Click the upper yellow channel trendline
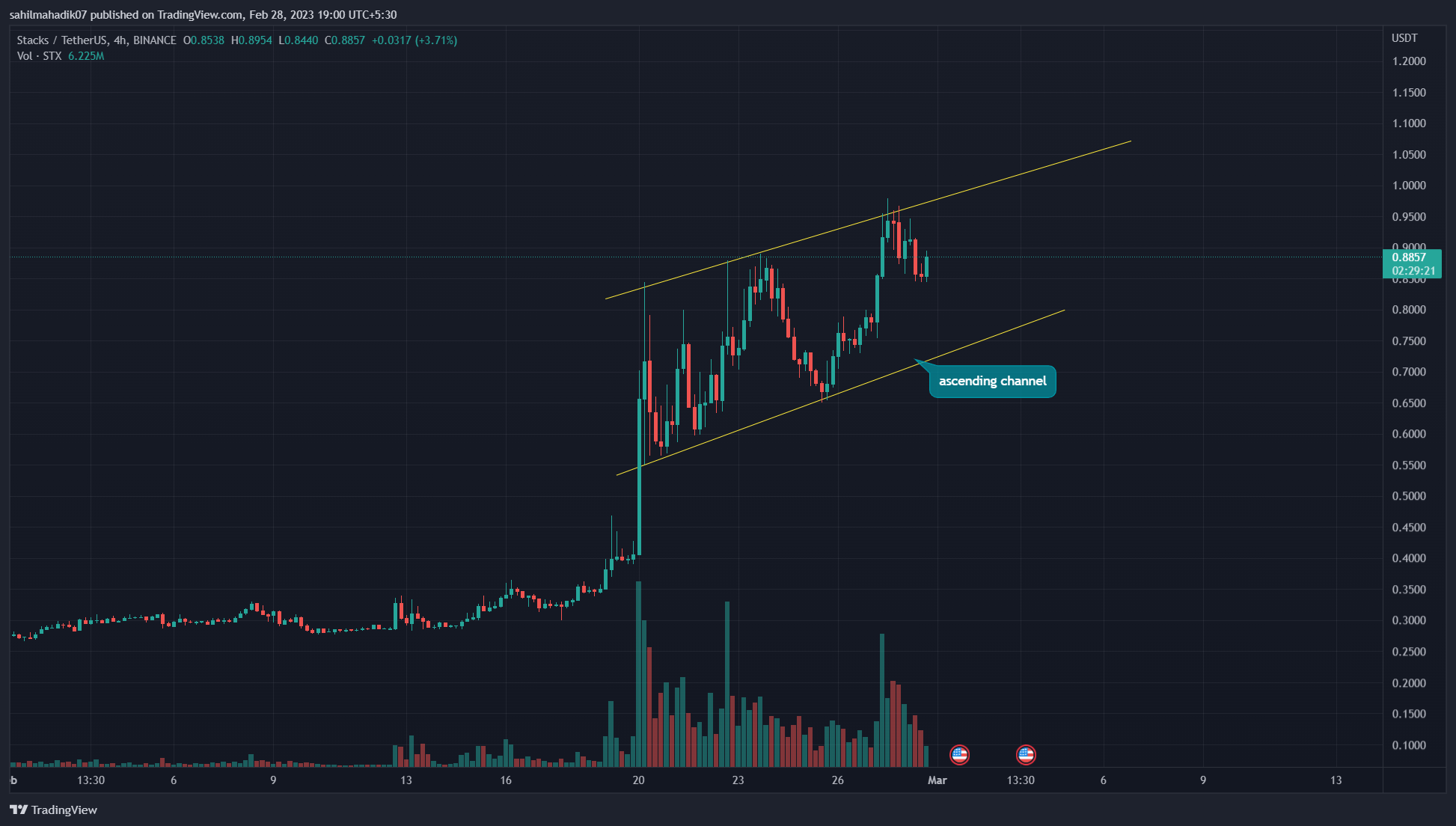 point(868,220)
